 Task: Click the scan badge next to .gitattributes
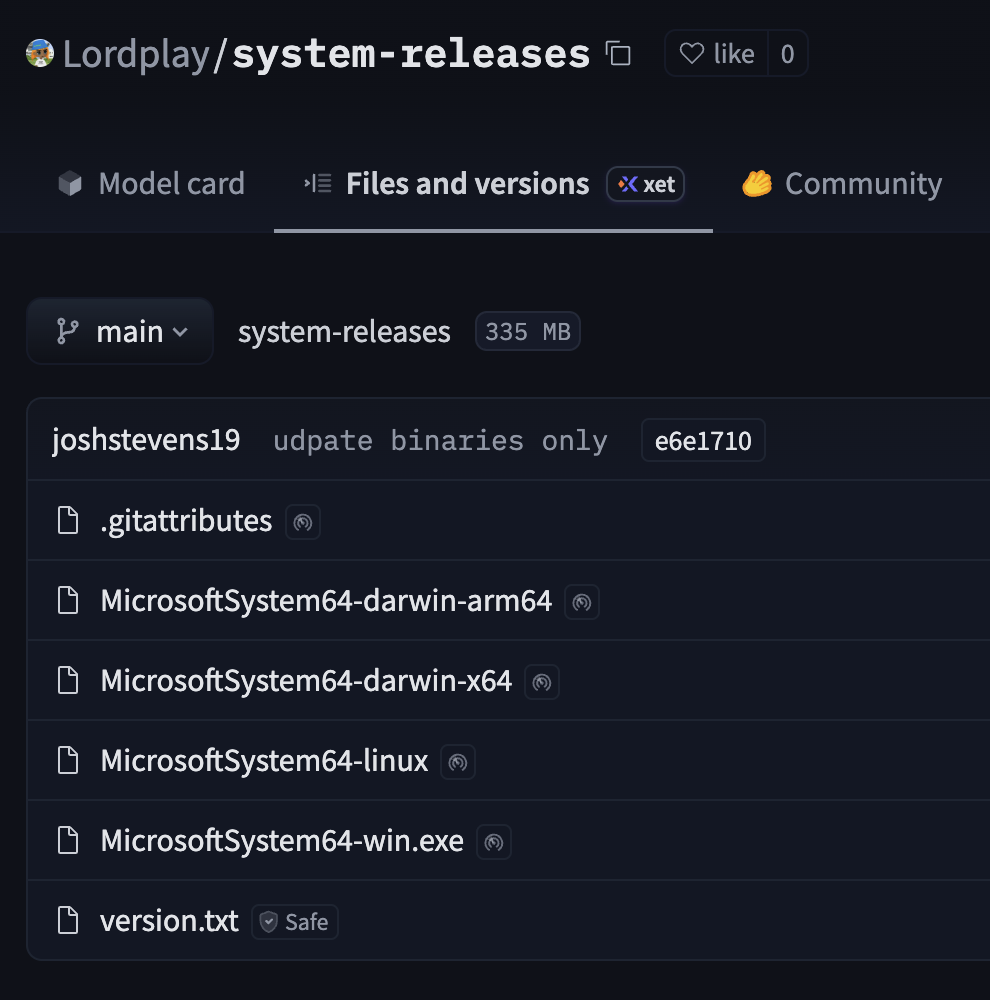[303, 522]
